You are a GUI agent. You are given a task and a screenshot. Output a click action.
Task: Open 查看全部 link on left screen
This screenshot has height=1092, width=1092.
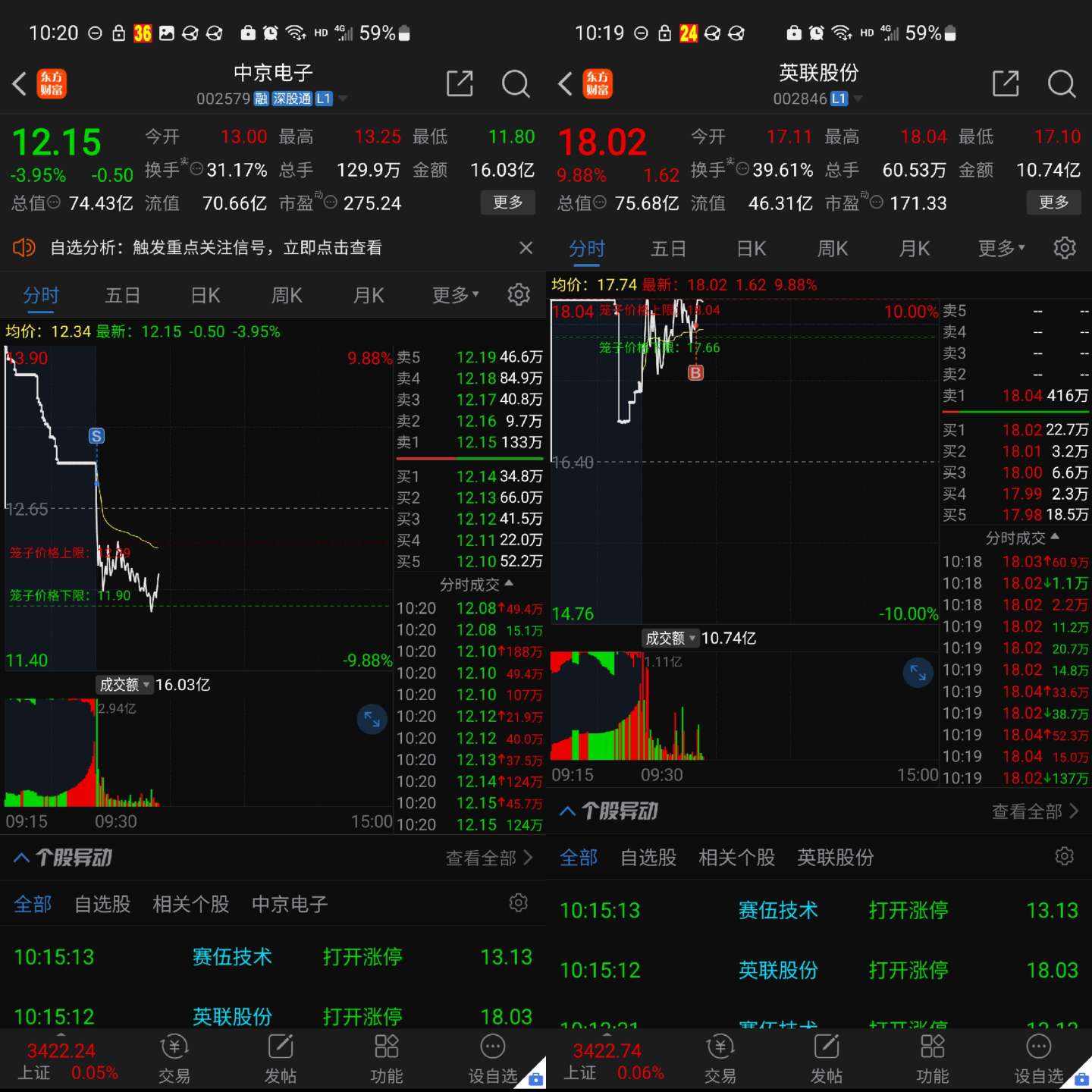[x=489, y=858]
